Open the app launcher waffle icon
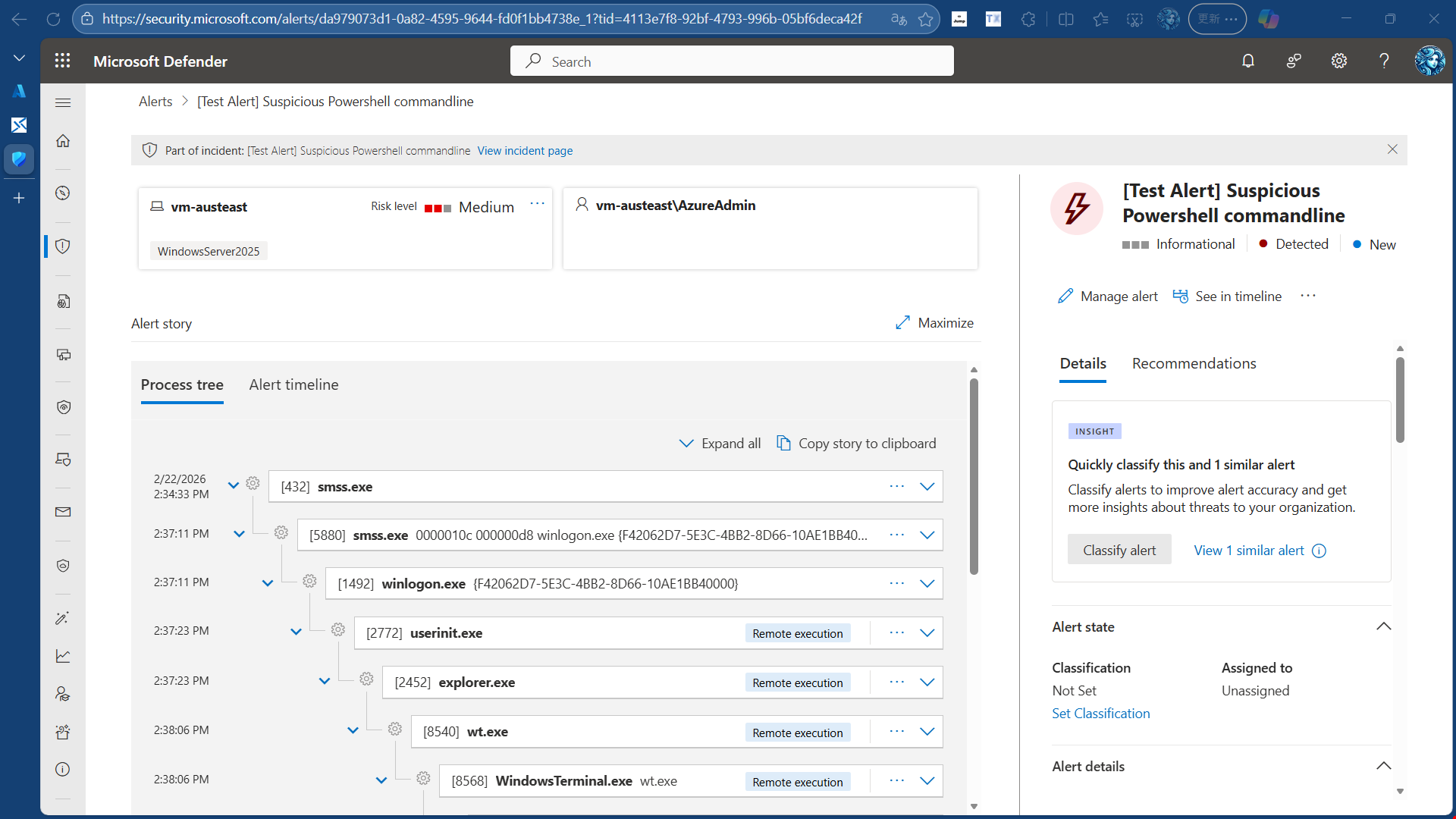Image resolution: width=1456 pixels, height=819 pixels. coord(62,61)
